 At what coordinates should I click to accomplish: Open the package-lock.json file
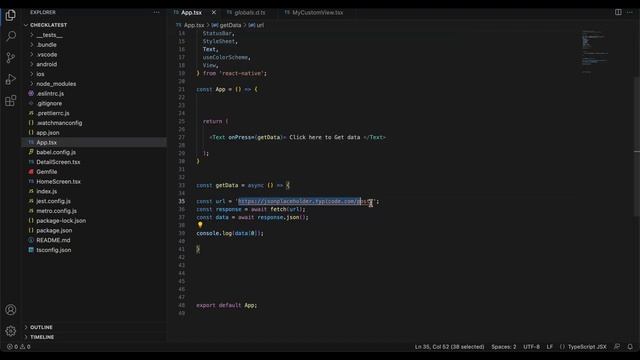pyautogui.click(x=61, y=221)
